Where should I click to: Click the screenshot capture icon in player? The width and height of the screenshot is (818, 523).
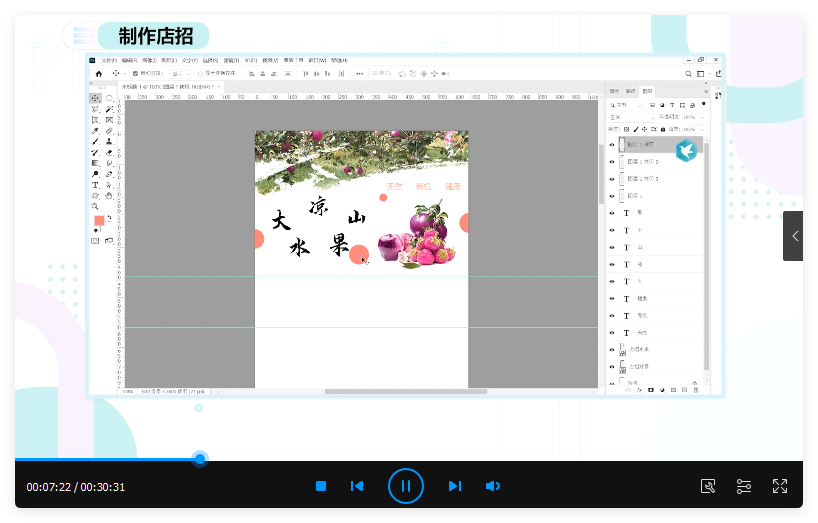click(708, 486)
